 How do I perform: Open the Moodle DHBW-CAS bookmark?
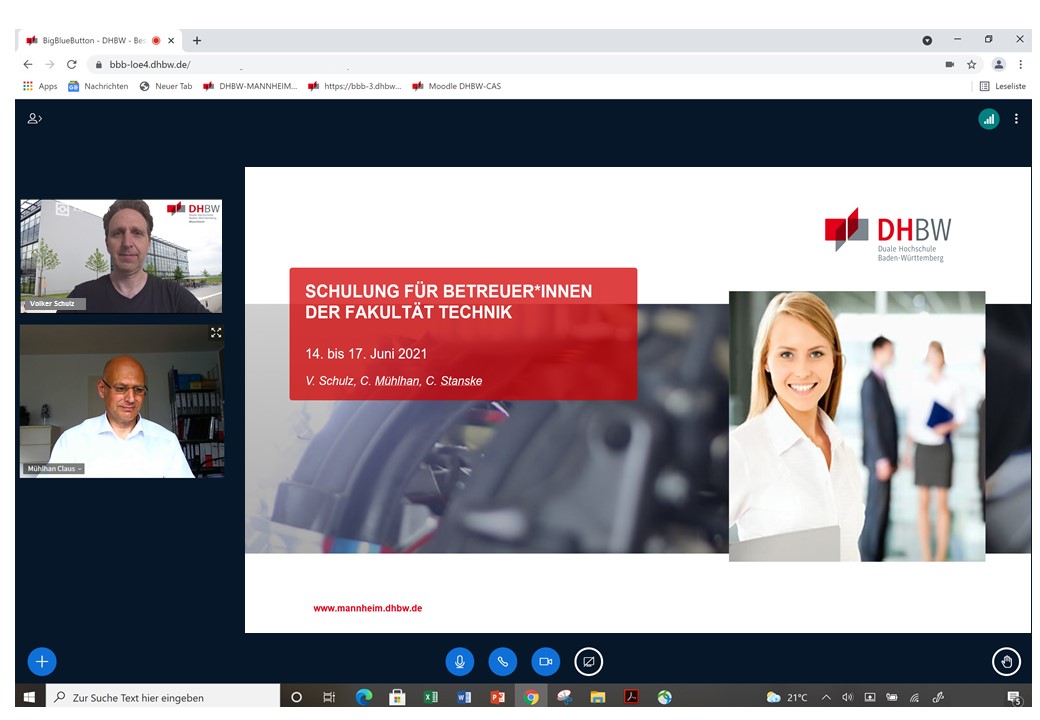[x=457, y=86]
